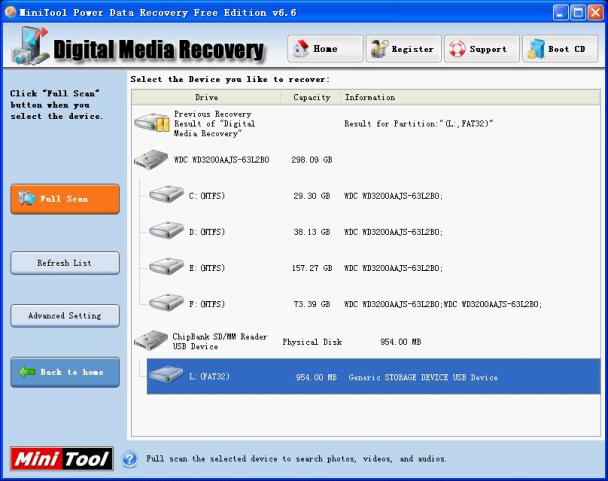Select the F: (NTFS) partition
608x481 pixels.
[x=373, y=304]
